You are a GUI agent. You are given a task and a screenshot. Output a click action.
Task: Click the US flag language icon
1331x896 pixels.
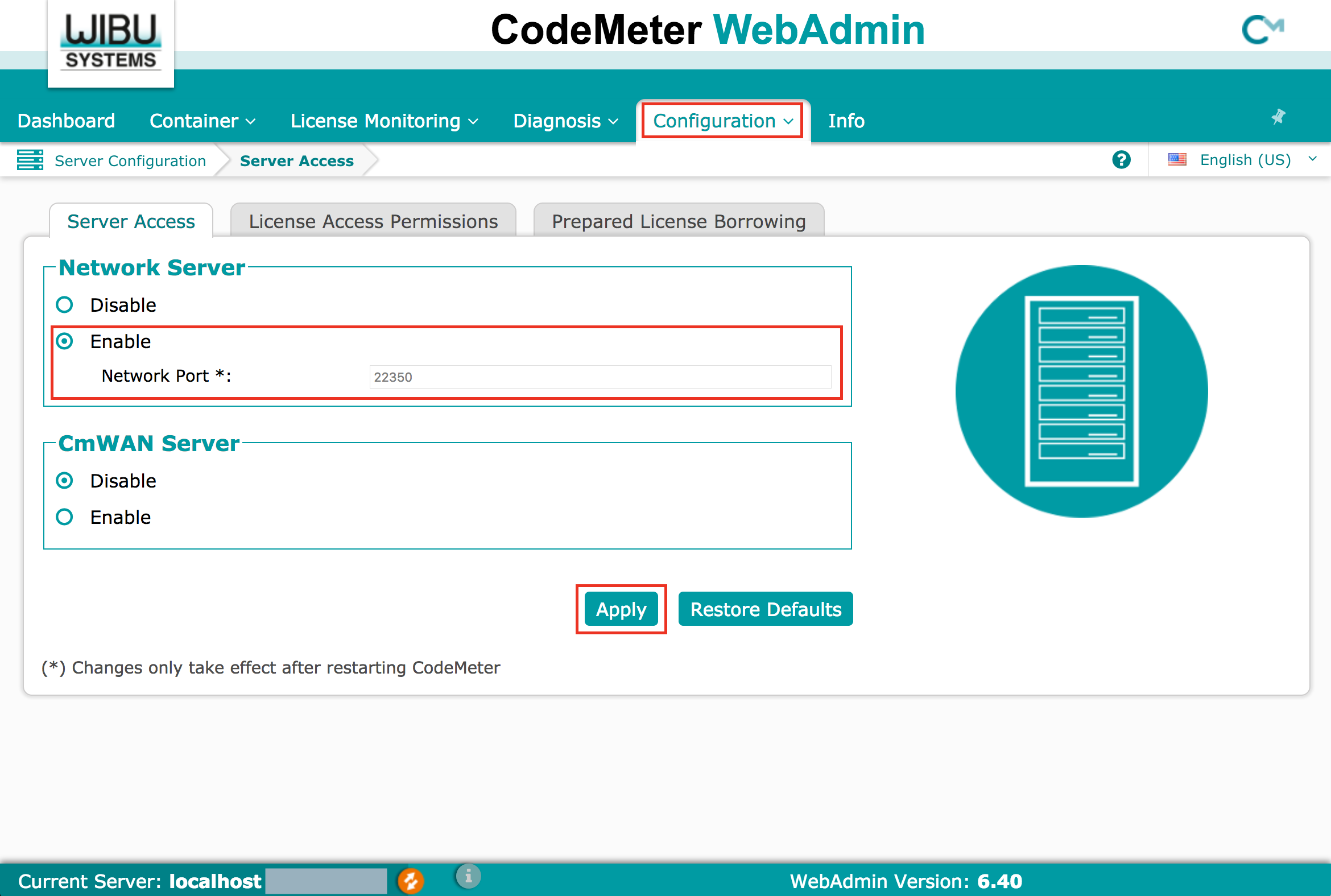coord(1177,159)
